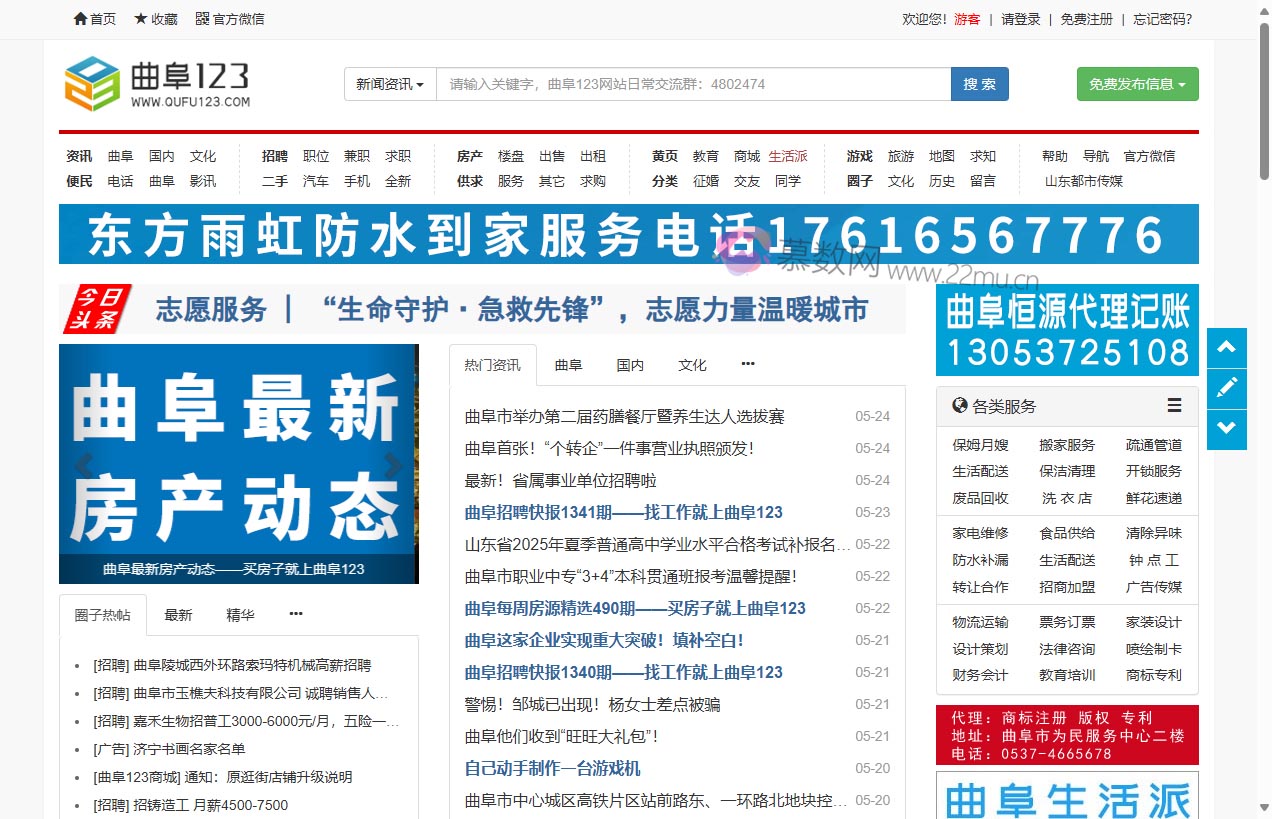Open the 免费注册 link

1086,19
